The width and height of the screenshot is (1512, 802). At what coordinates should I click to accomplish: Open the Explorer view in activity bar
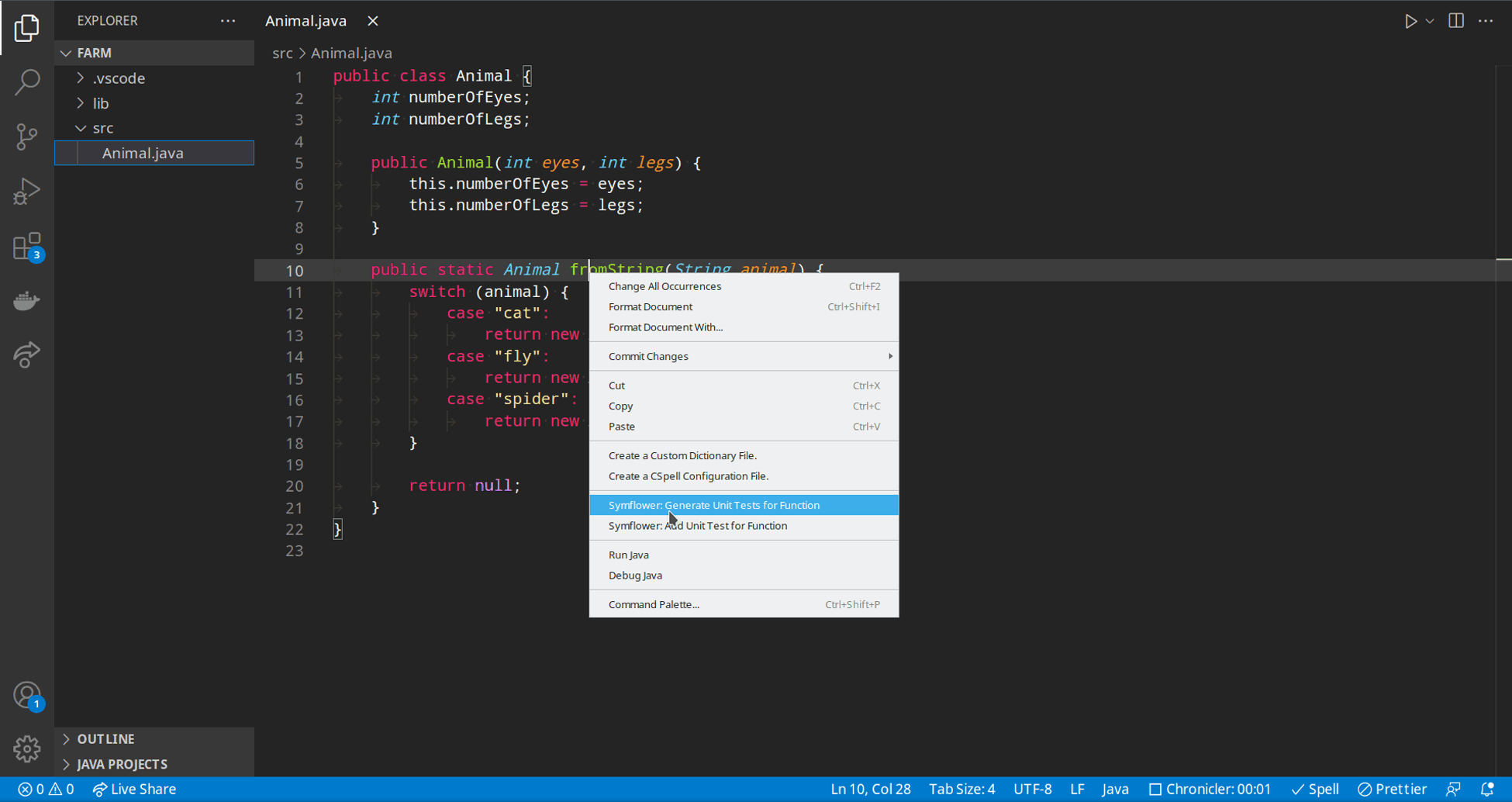point(27,28)
